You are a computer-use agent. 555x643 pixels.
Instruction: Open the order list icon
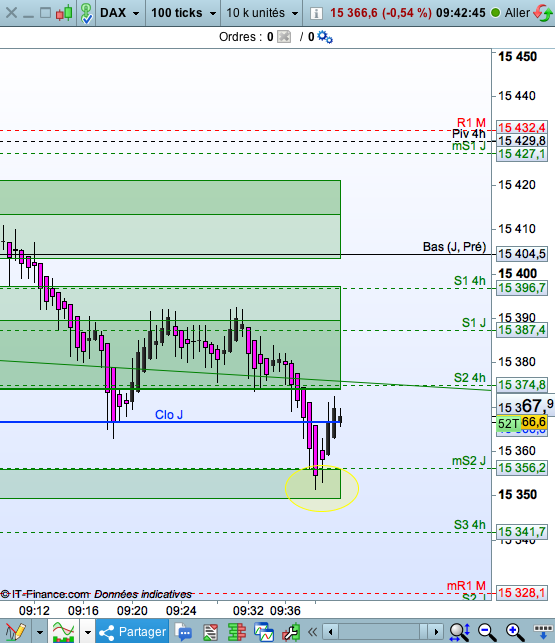tap(210, 632)
